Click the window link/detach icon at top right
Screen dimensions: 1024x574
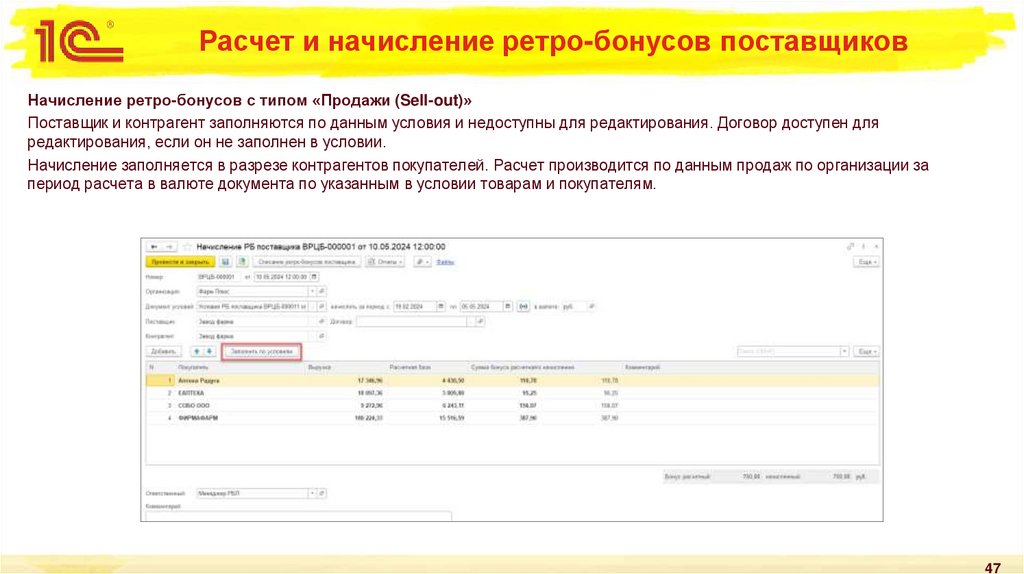[x=850, y=247]
